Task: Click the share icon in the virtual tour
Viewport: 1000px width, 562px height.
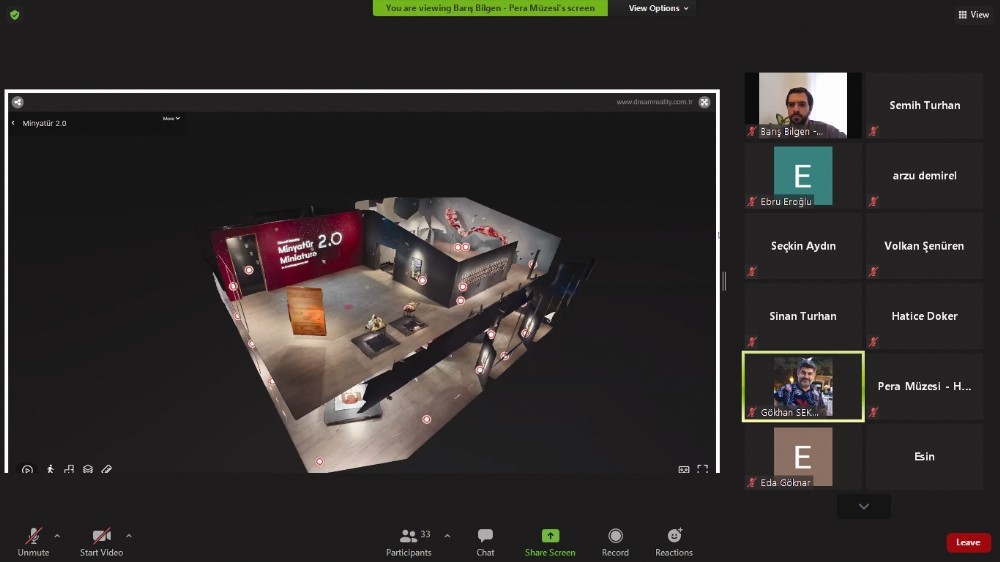Action: click(17, 102)
